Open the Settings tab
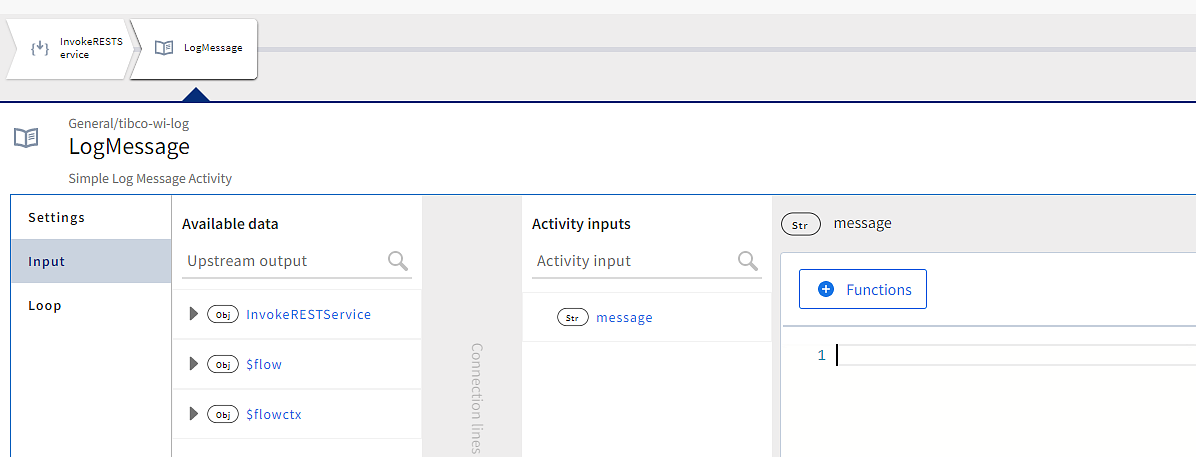This screenshot has width=1196, height=457. (57, 217)
